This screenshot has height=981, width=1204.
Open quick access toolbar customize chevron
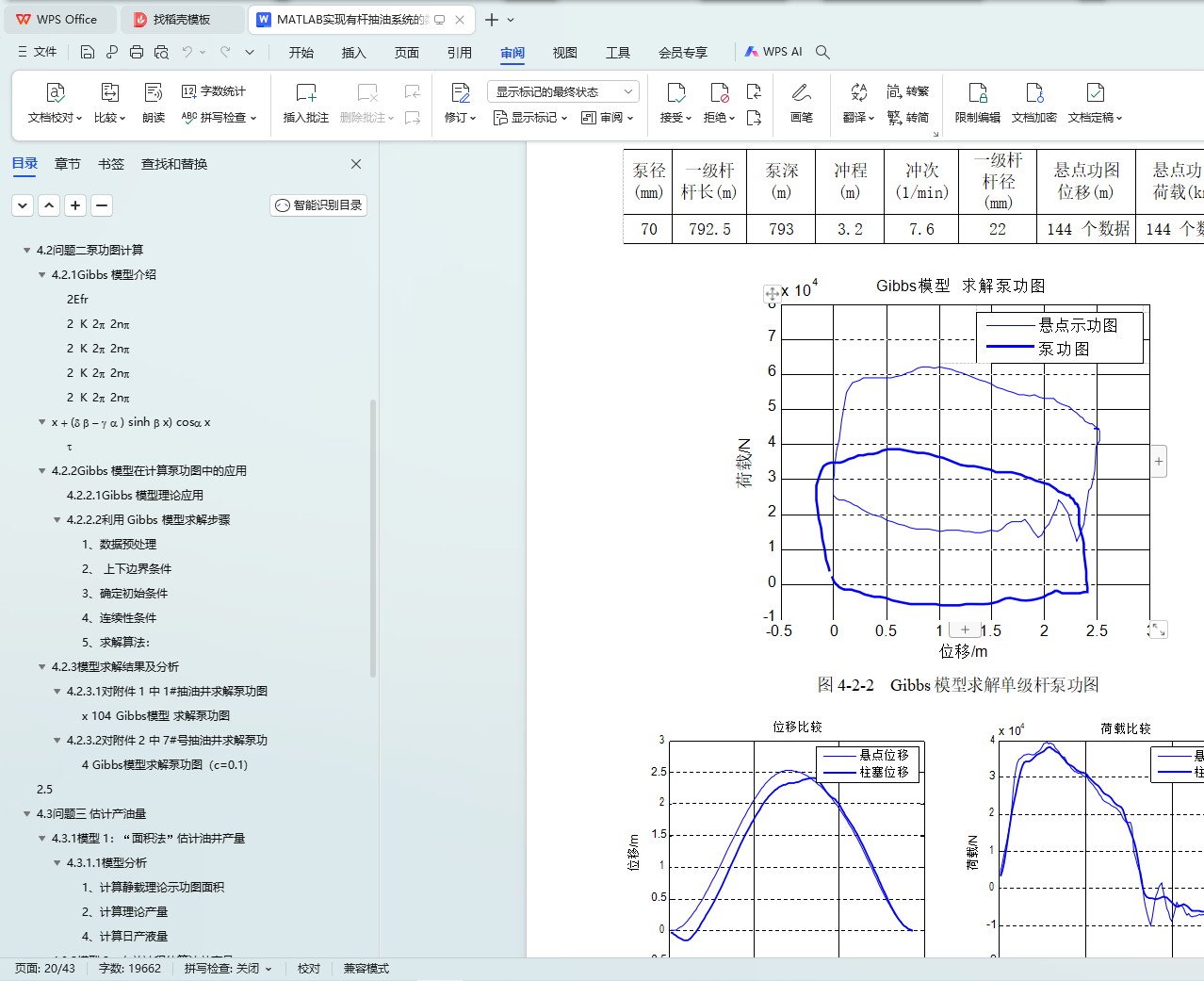250,52
